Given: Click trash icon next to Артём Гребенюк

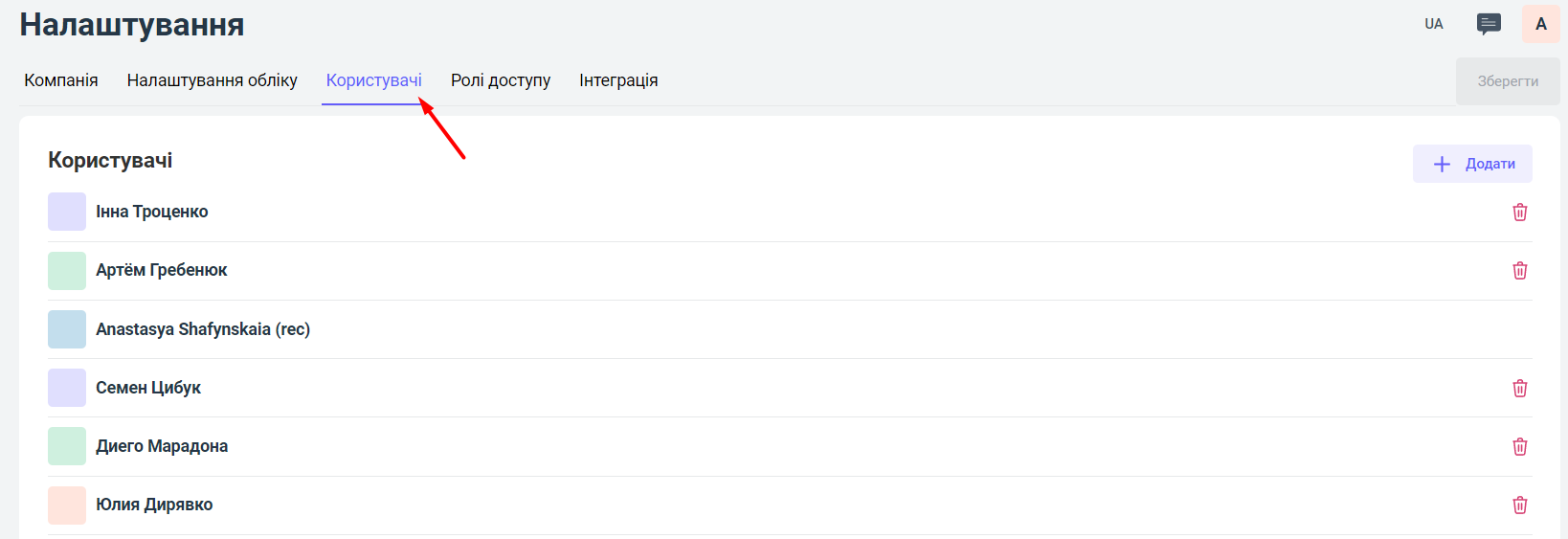Looking at the screenshot, I should point(1519,271).
